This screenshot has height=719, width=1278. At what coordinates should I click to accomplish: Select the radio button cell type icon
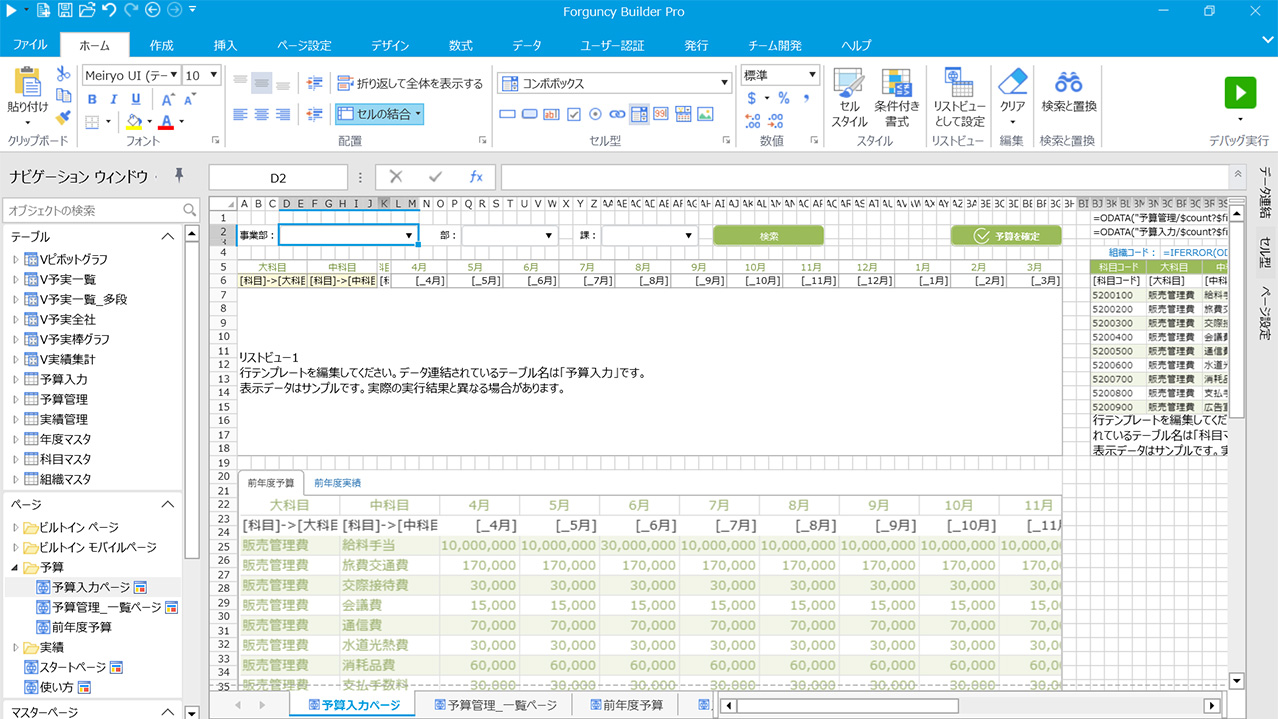(595, 114)
